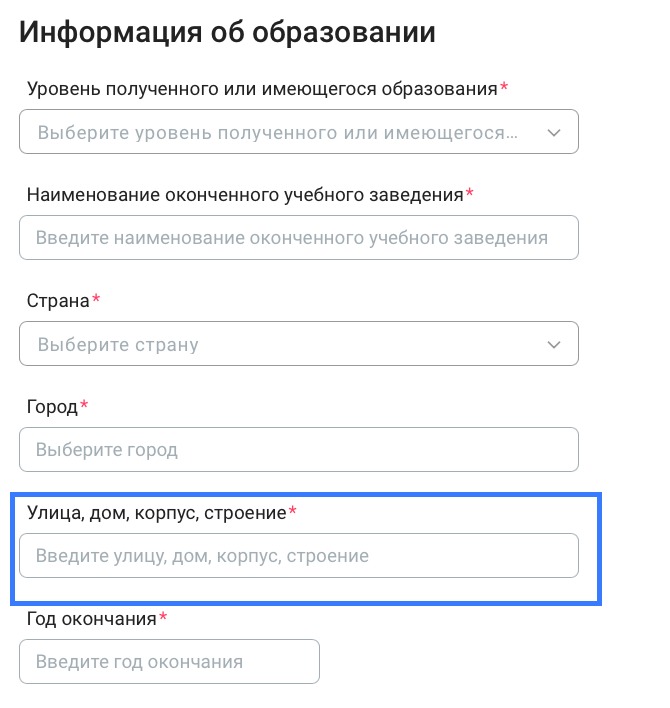
Task: Click the 'Выберите уровень полученного' combo box
Action: (280, 132)
